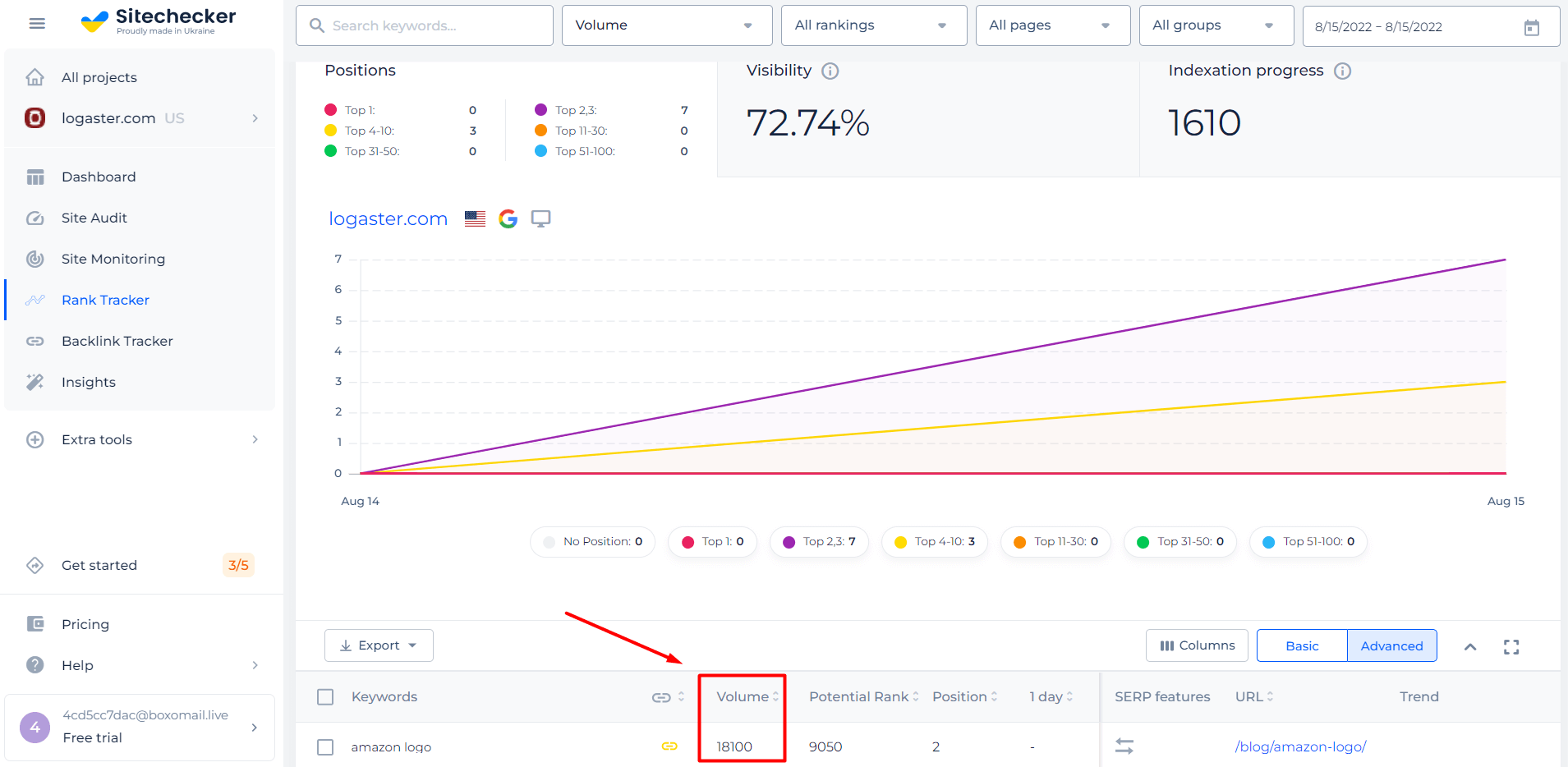Expand the Extra tools submenu chevron

tap(255, 439)
